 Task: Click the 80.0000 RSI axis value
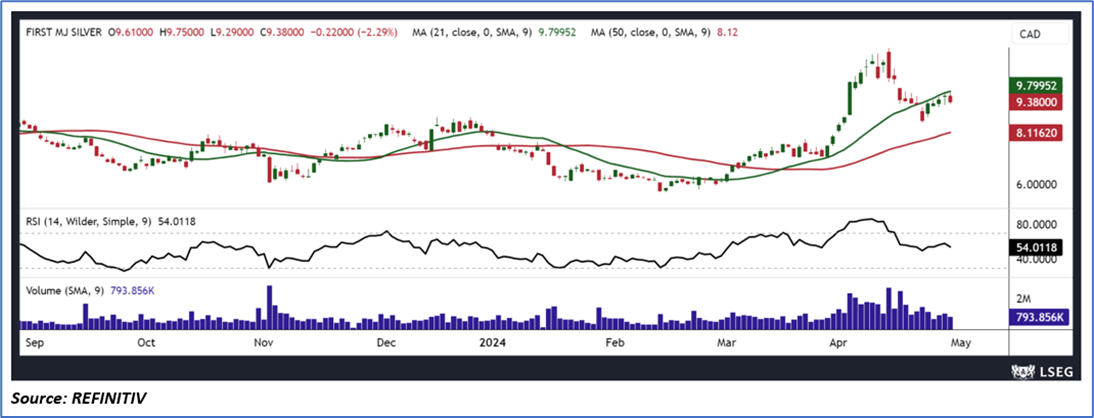(1038, 225)
